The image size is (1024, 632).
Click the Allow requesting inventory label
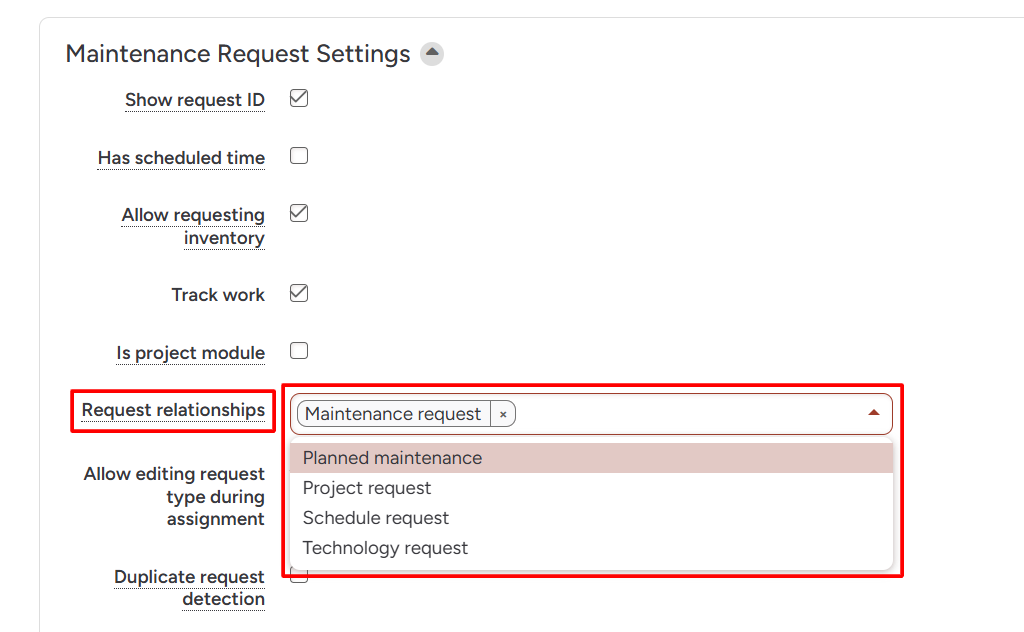193,227
